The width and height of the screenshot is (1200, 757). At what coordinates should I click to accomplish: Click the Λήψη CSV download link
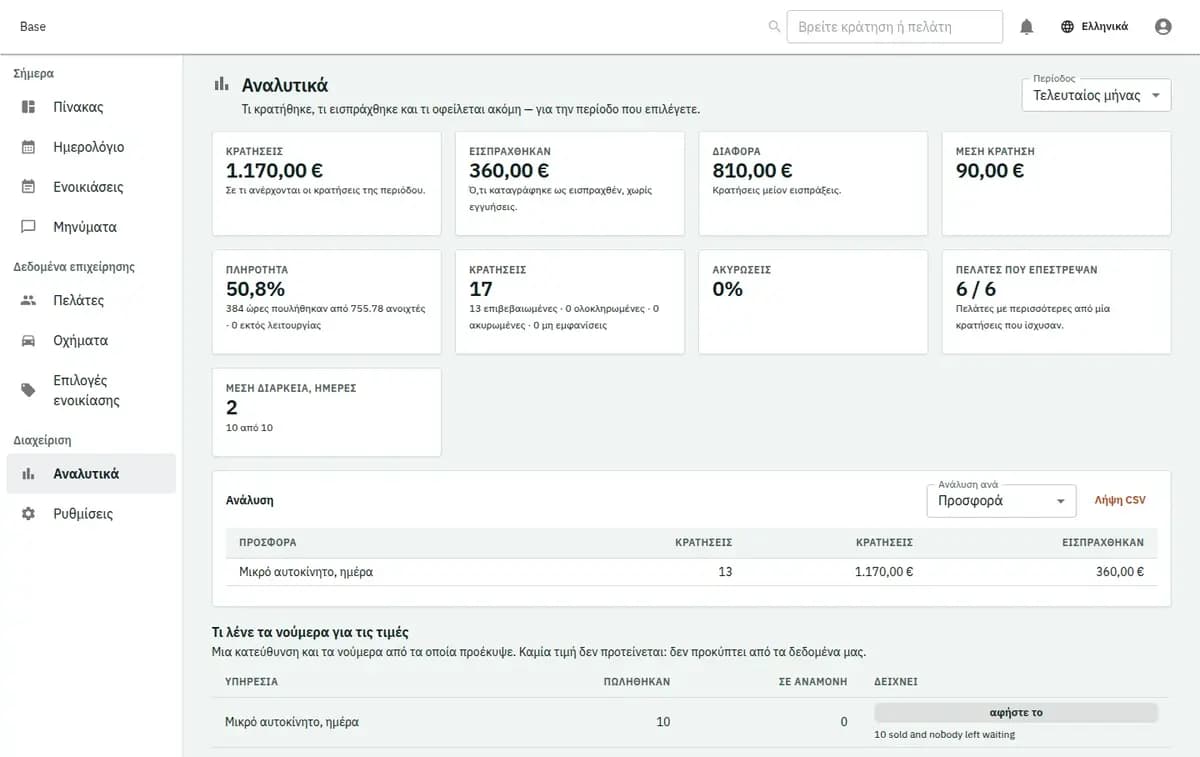pos(1120,500)
